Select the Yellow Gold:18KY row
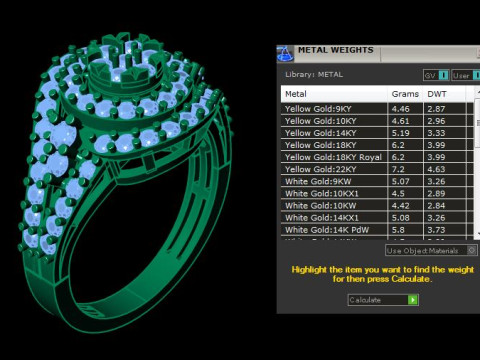480x360 pixels. click(377, 145)
